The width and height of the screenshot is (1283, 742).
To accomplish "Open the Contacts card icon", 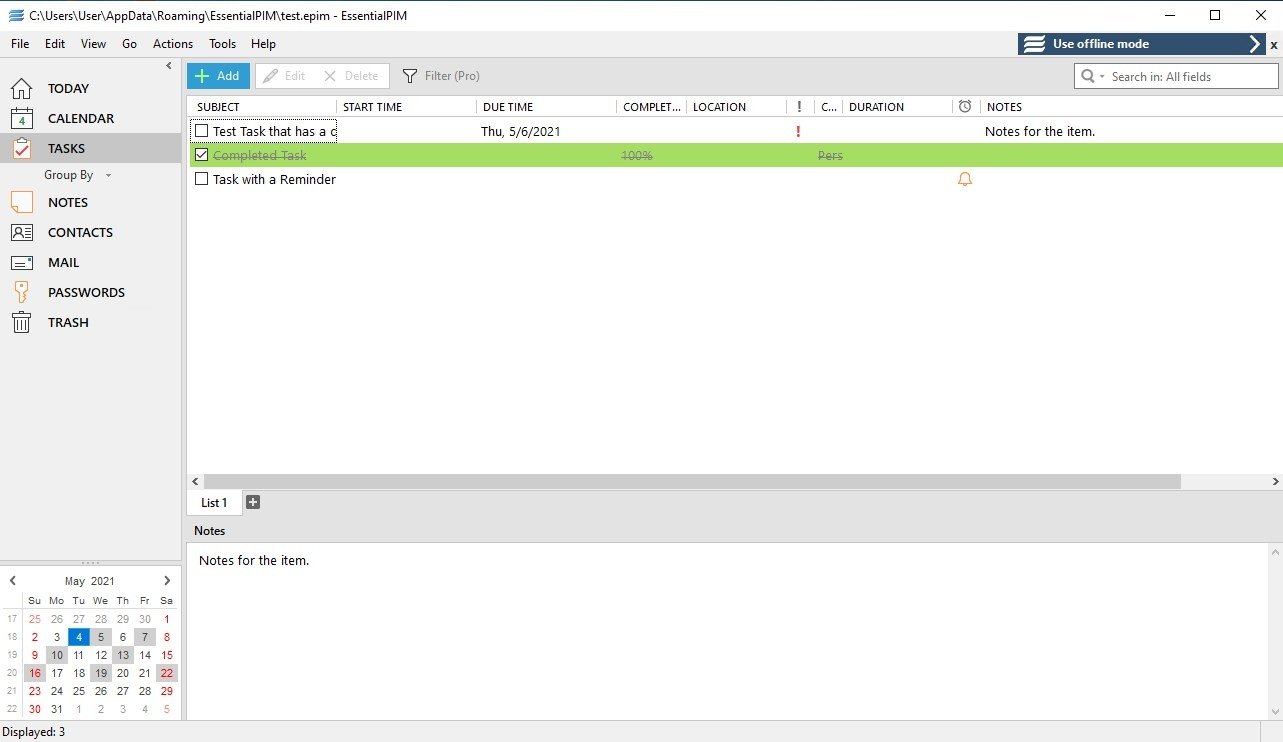I will point(21,232).
